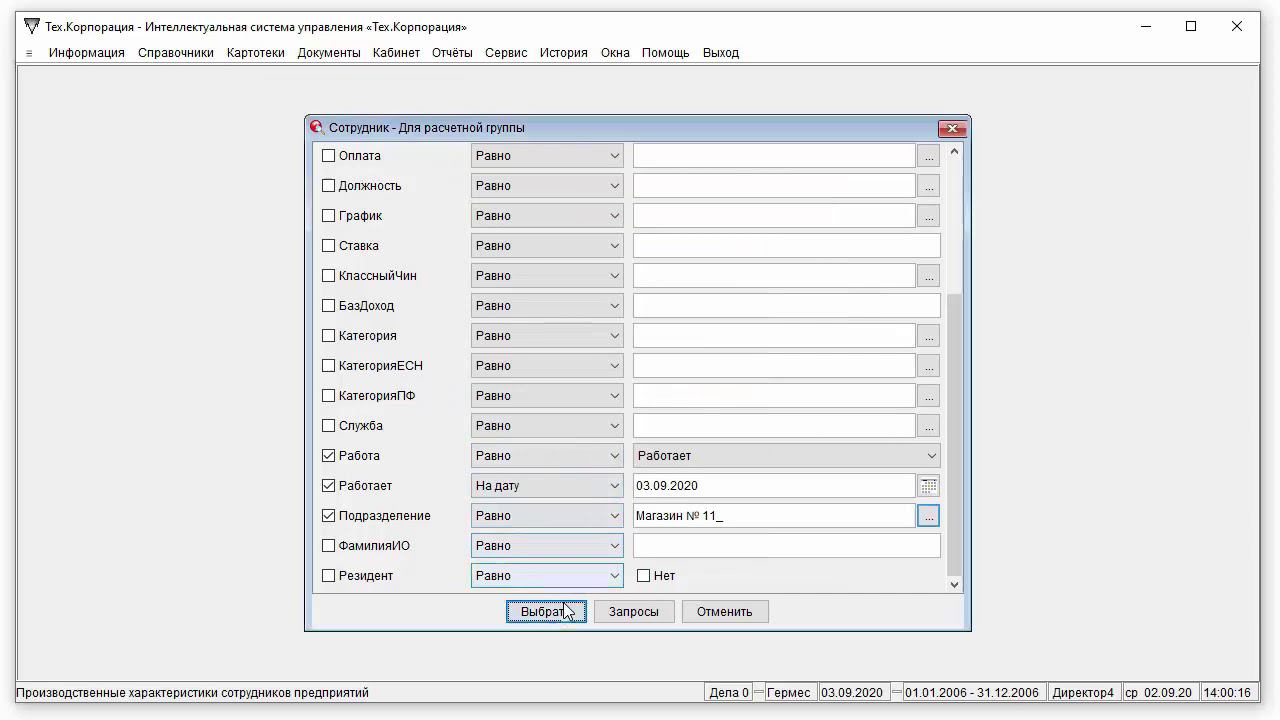This screenshot has height=720, width=1280.
Task: Open the История menu
Action: [x=564, y=53]
